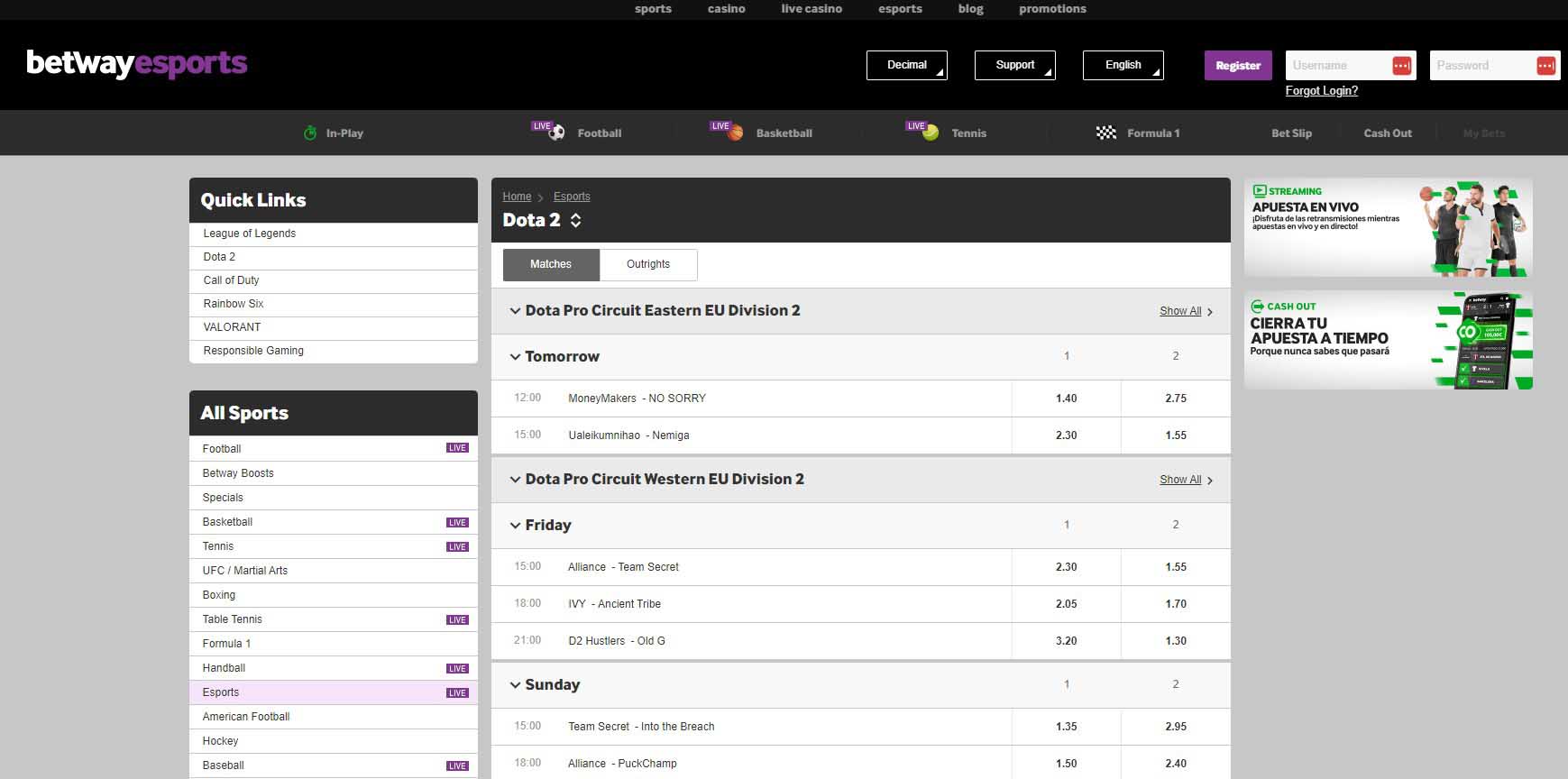Screen dimensions: 1568x779
Task: Open UFC / Martial Arts in All Sports
Action: pyautogui.click(x=334, y=571)
